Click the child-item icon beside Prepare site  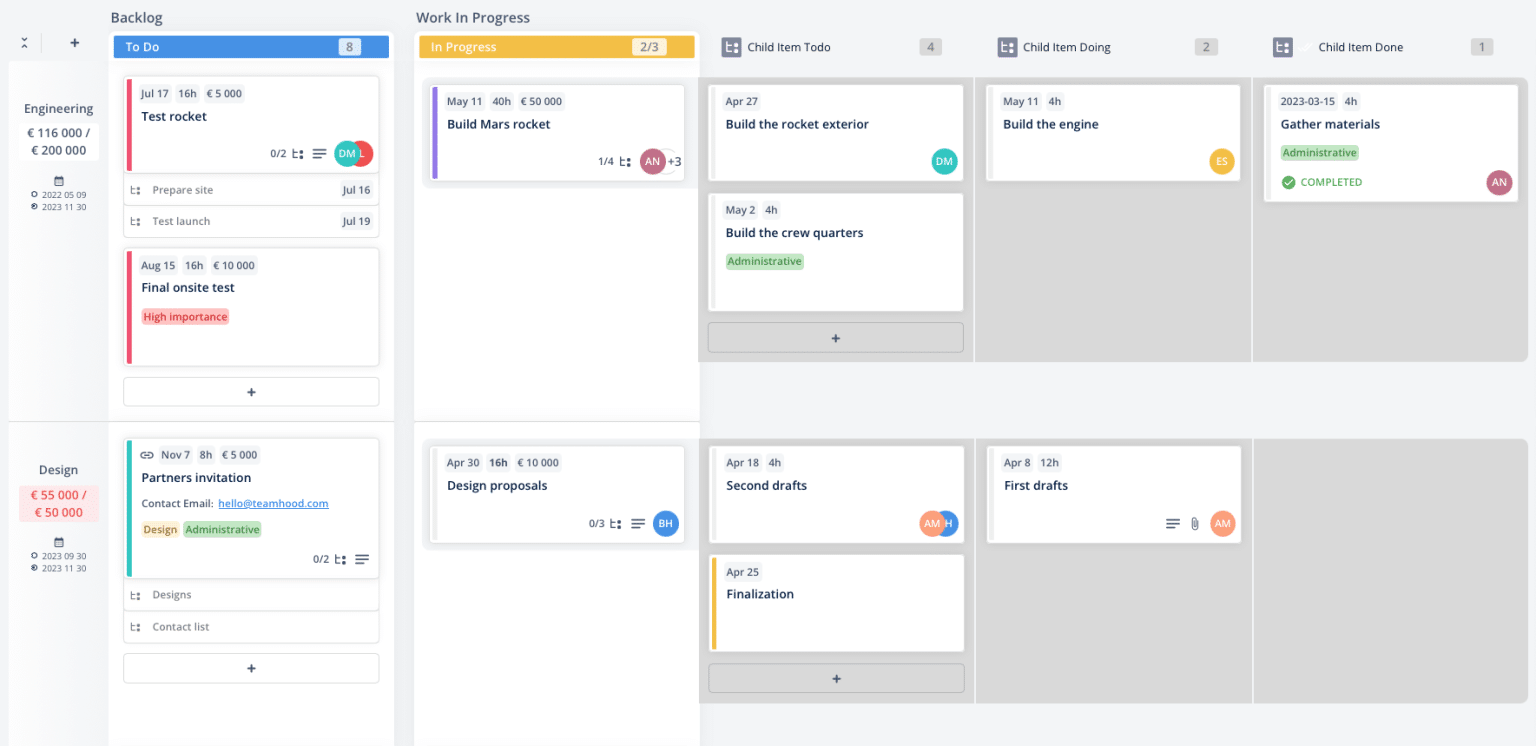click(135, 190)
